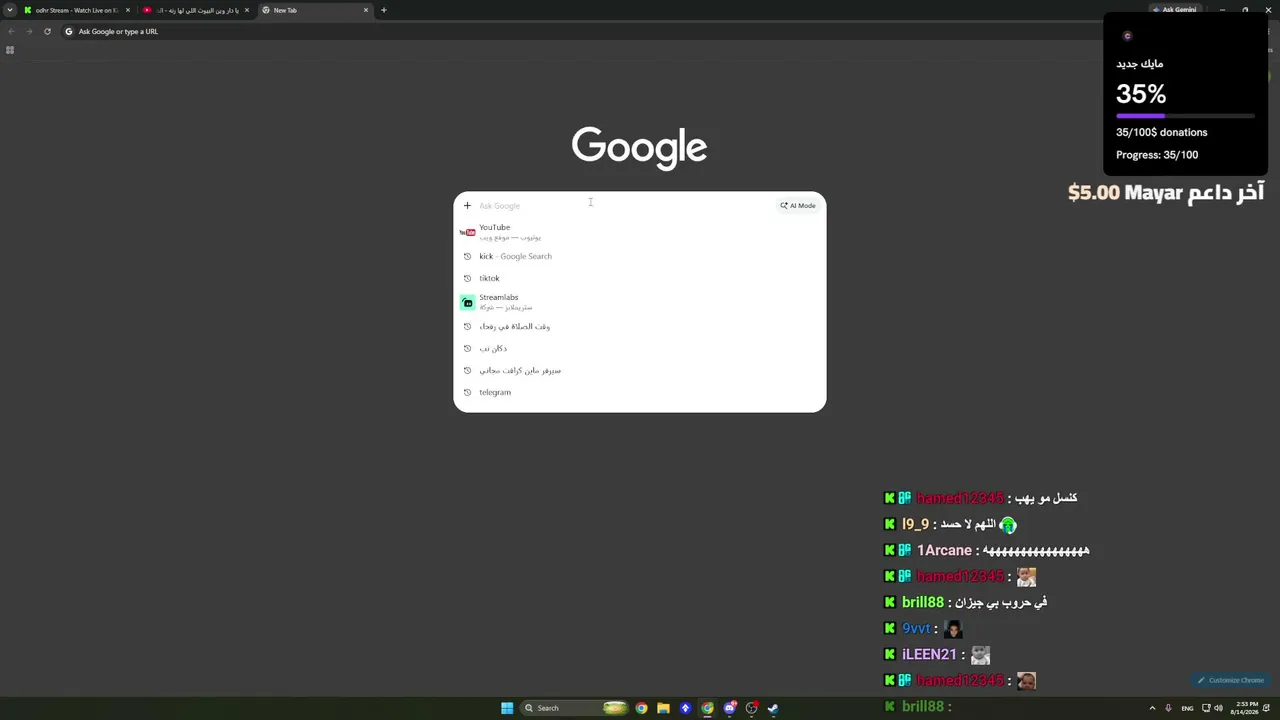The image size is (1280, 720).
Task: Focus the address bar URL field
Action: click(580, 31)
